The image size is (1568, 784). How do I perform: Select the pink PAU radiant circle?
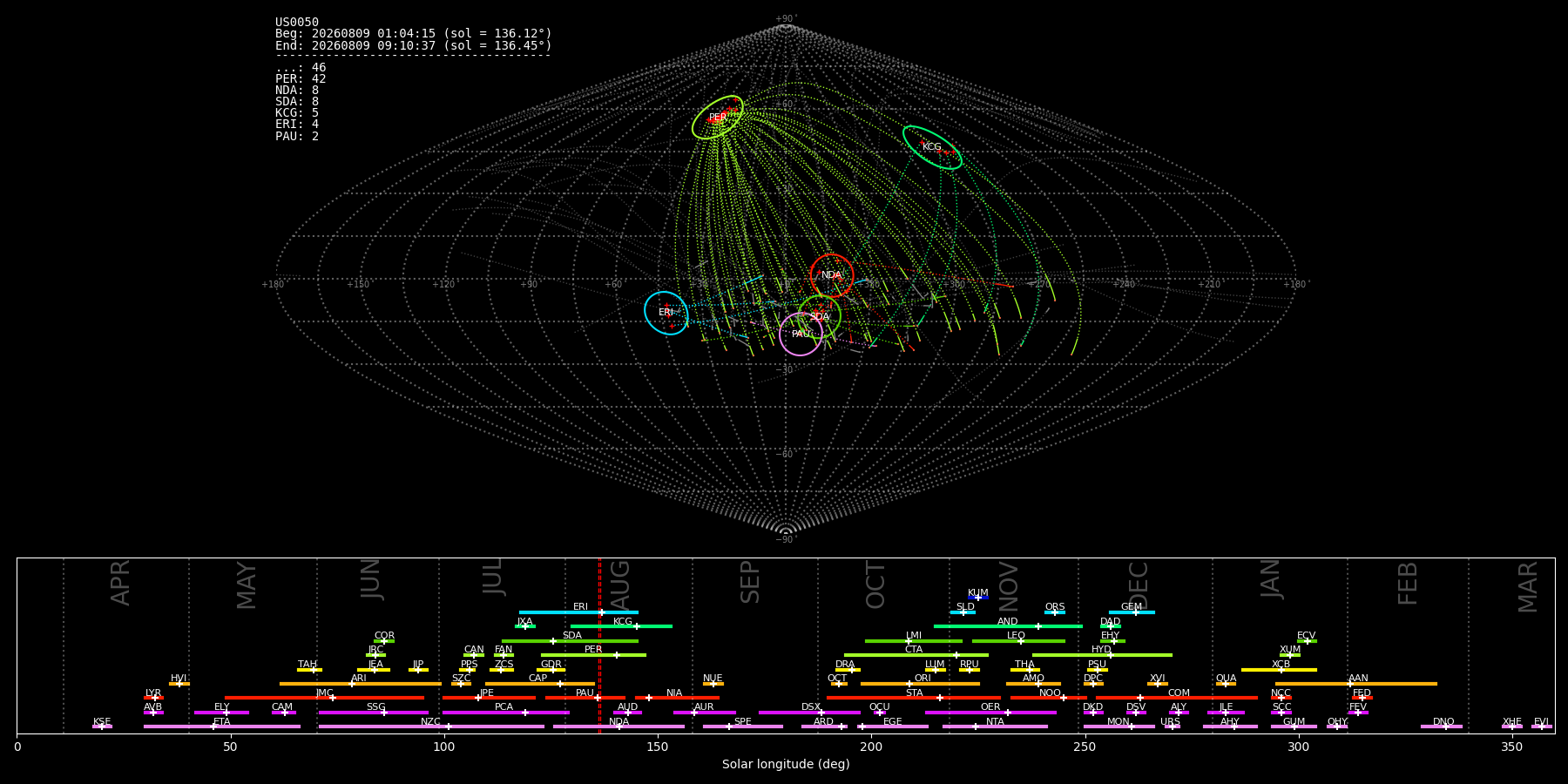801,335
